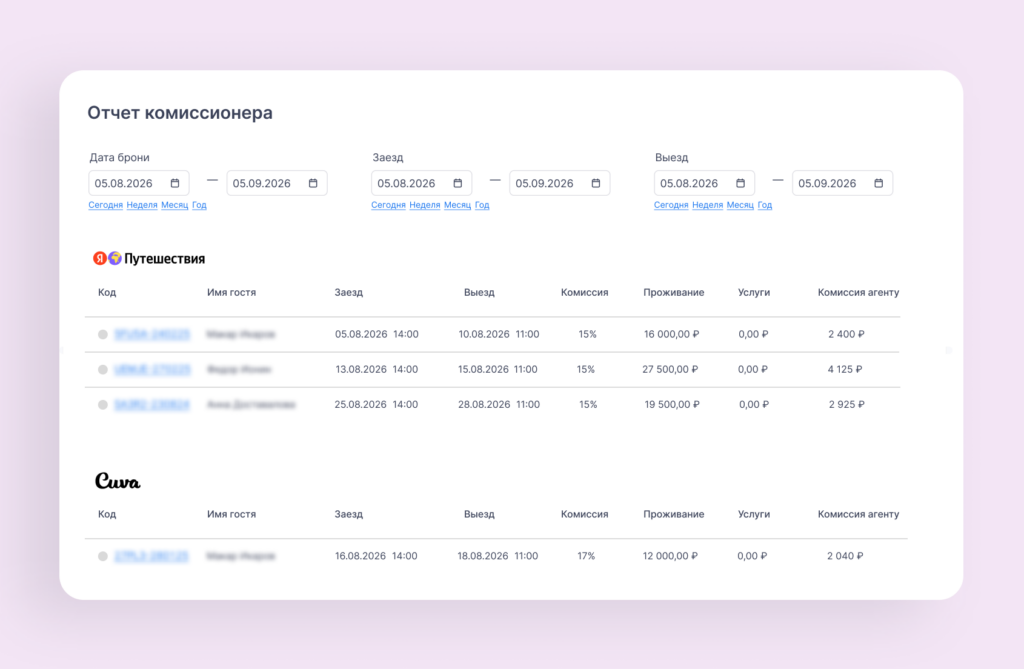Open calendar icon in Выезд end date
Image resolution: width=1024 pixels, height=669 pixels.
[879, 184]
